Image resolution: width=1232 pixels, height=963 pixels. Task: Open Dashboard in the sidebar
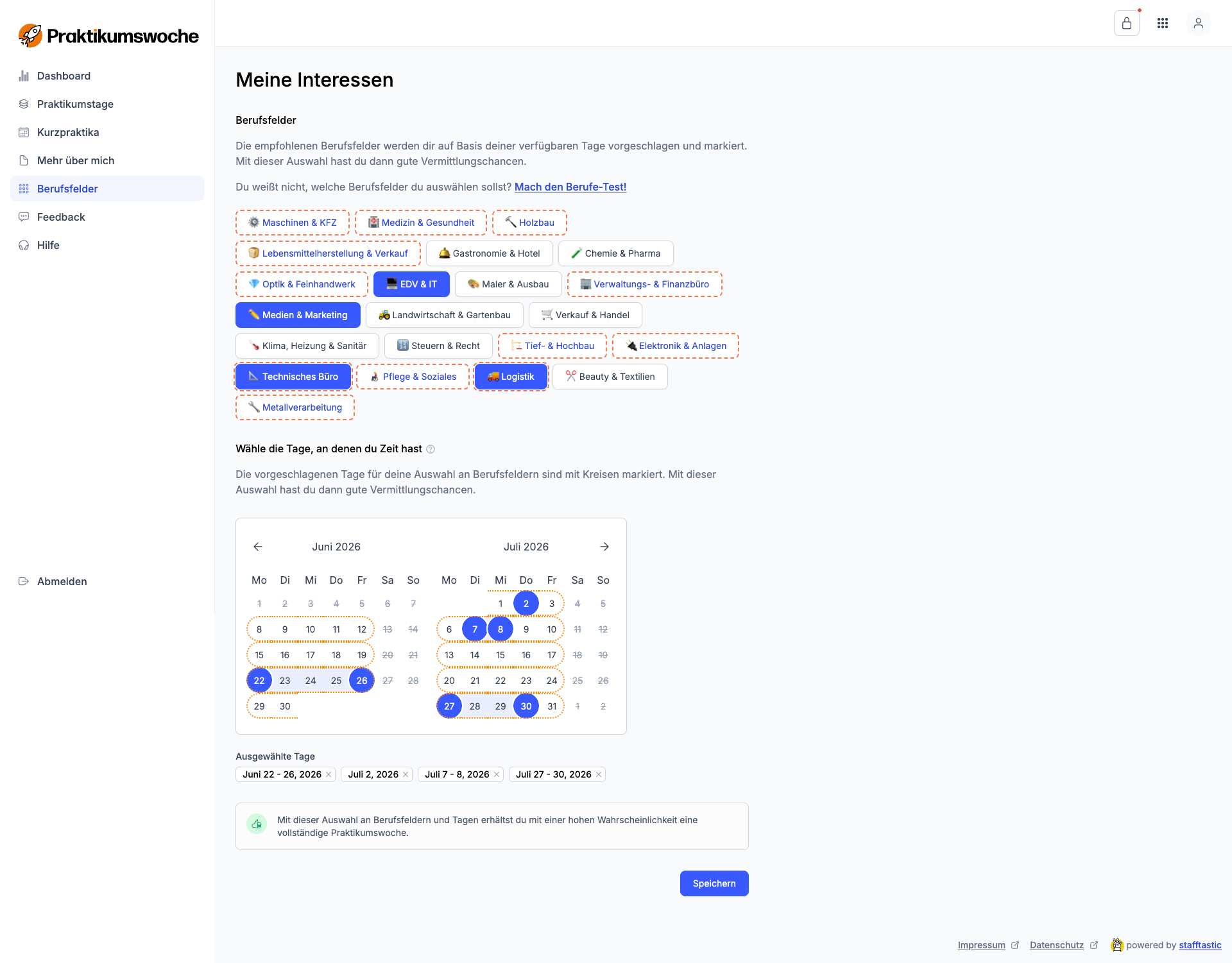pyautogui.click(x=64, y=76)
